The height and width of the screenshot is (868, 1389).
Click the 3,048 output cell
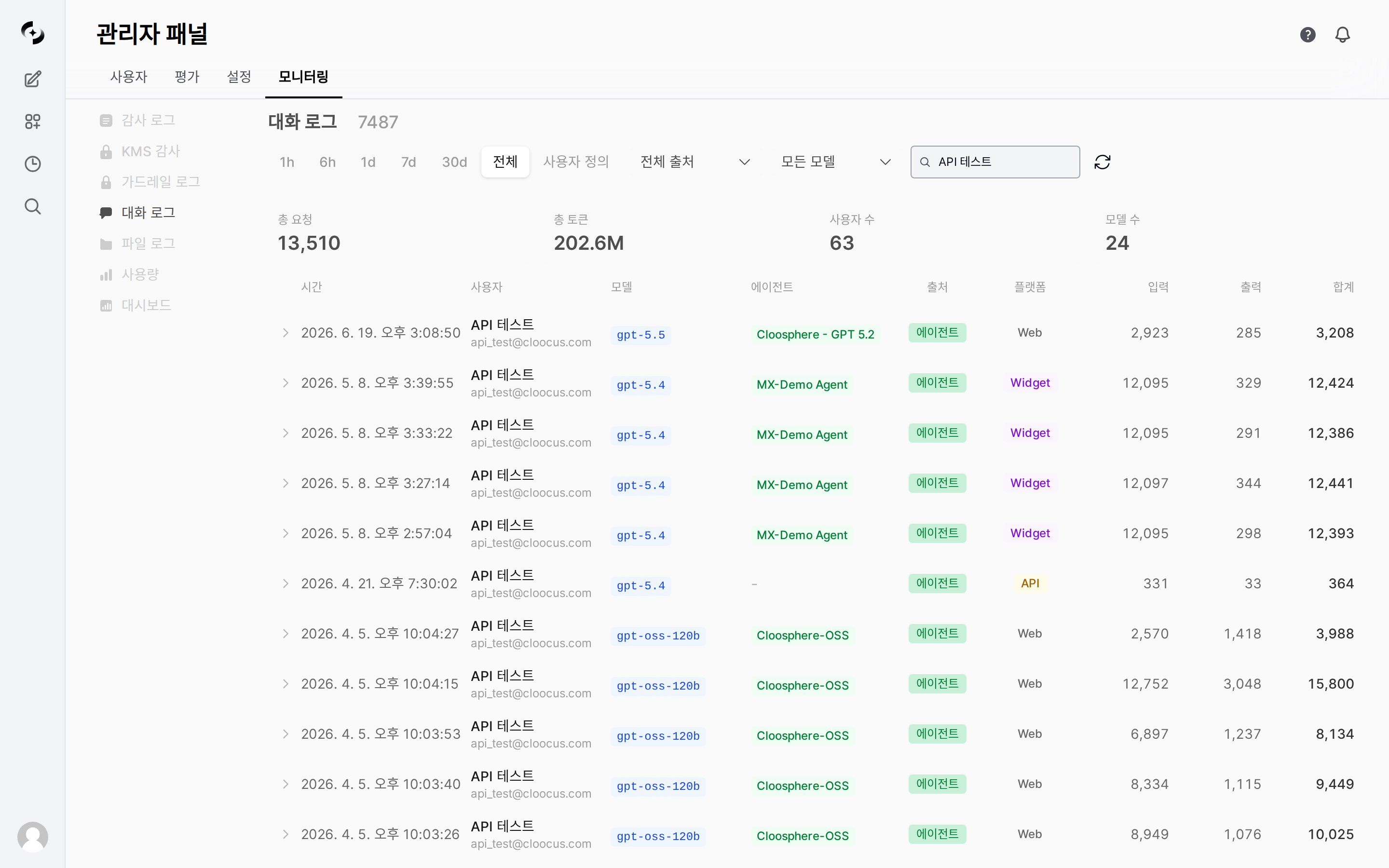click(1242, 684)
